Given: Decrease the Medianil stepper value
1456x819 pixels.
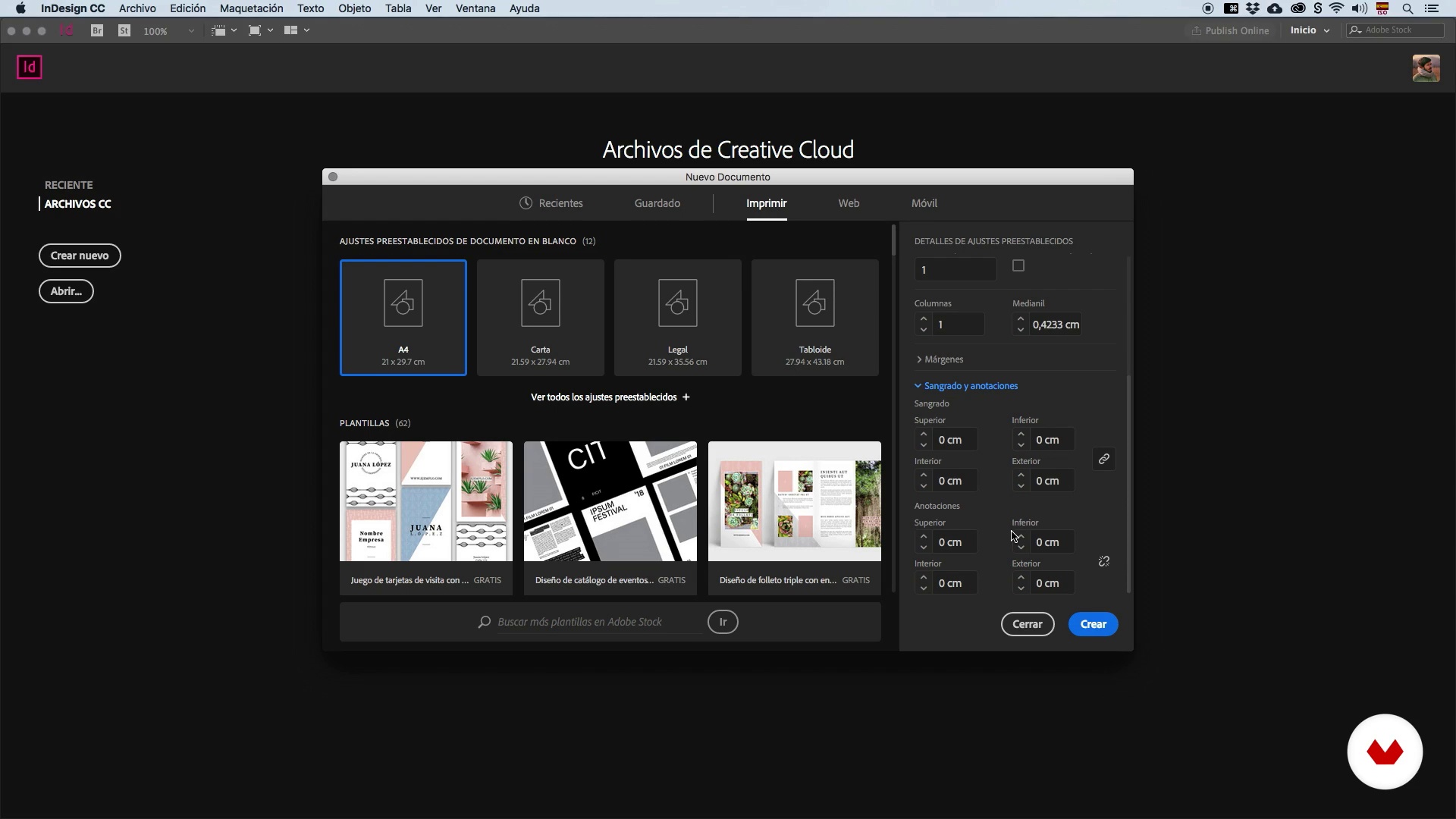Looking at the screenshot, I should (x=1021, y=330).
